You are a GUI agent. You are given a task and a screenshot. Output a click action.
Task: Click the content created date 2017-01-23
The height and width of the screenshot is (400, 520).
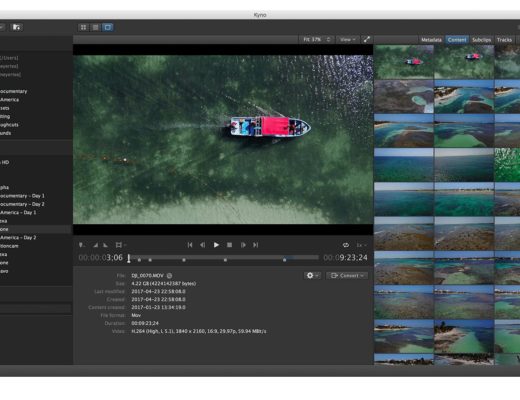coord(158,307)
